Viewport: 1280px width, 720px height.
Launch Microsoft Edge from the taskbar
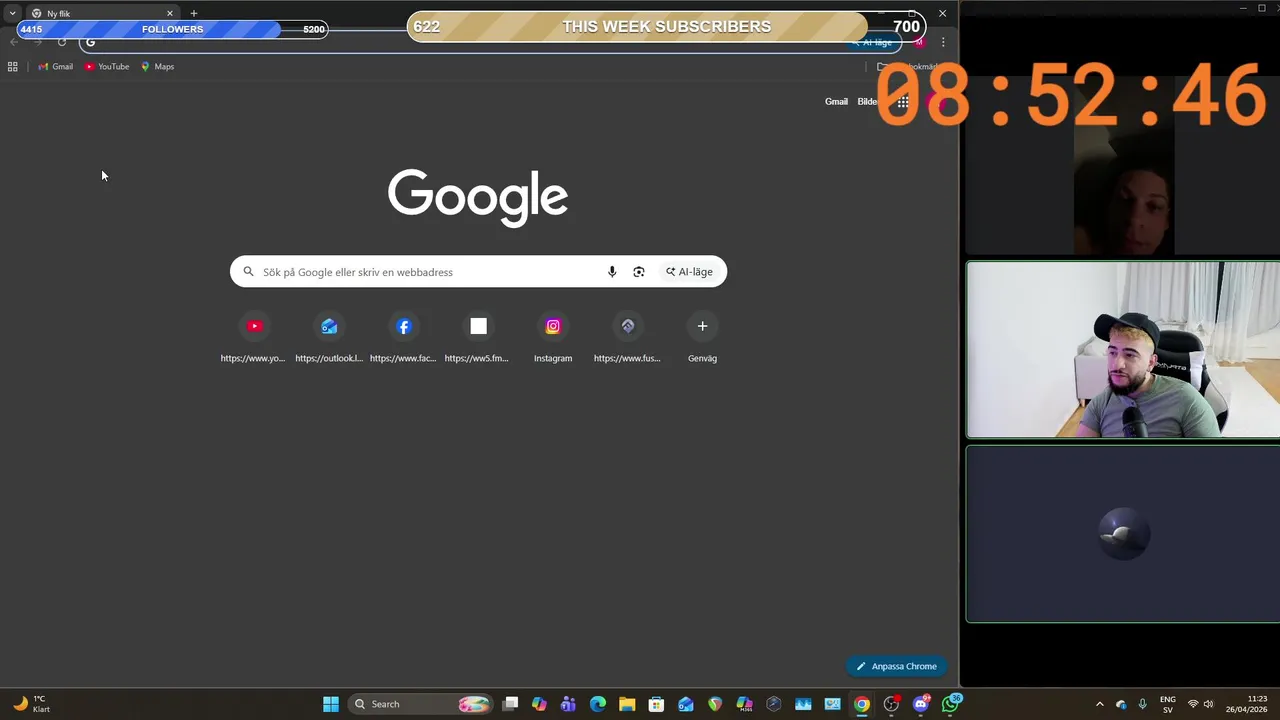pos(598,704)
